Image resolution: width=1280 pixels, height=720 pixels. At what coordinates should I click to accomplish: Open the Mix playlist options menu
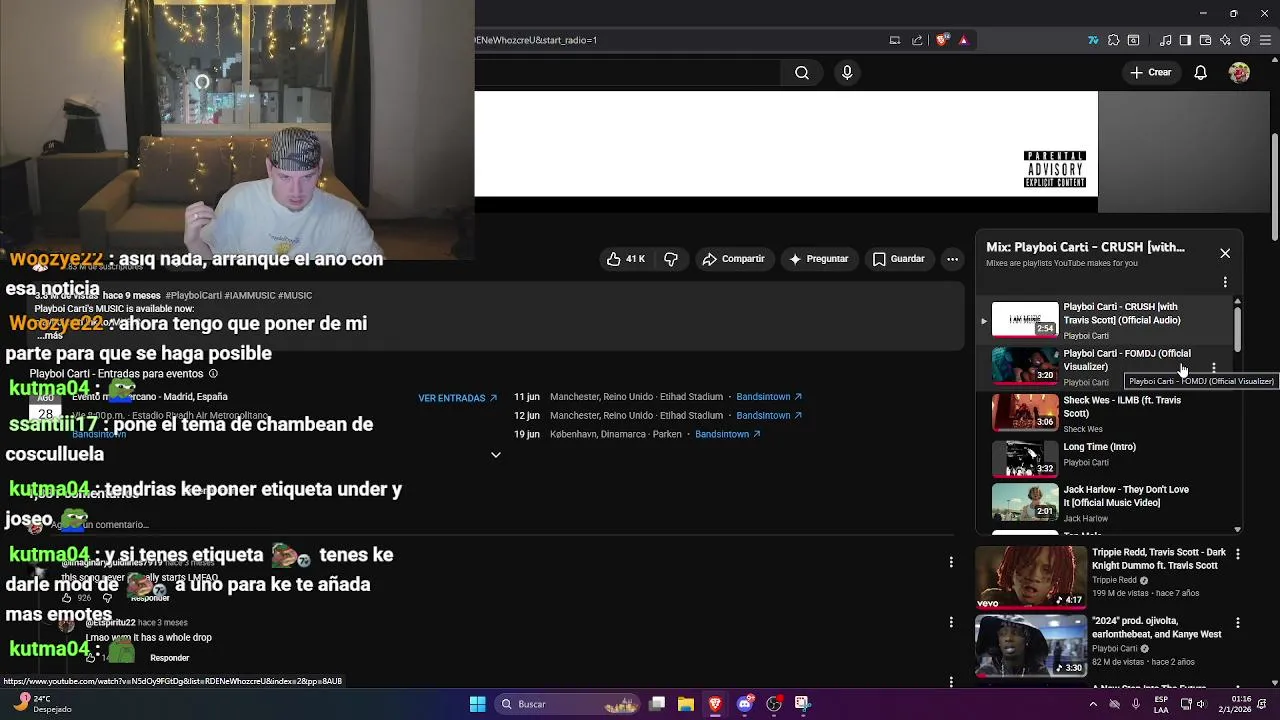pos(1225,283)
